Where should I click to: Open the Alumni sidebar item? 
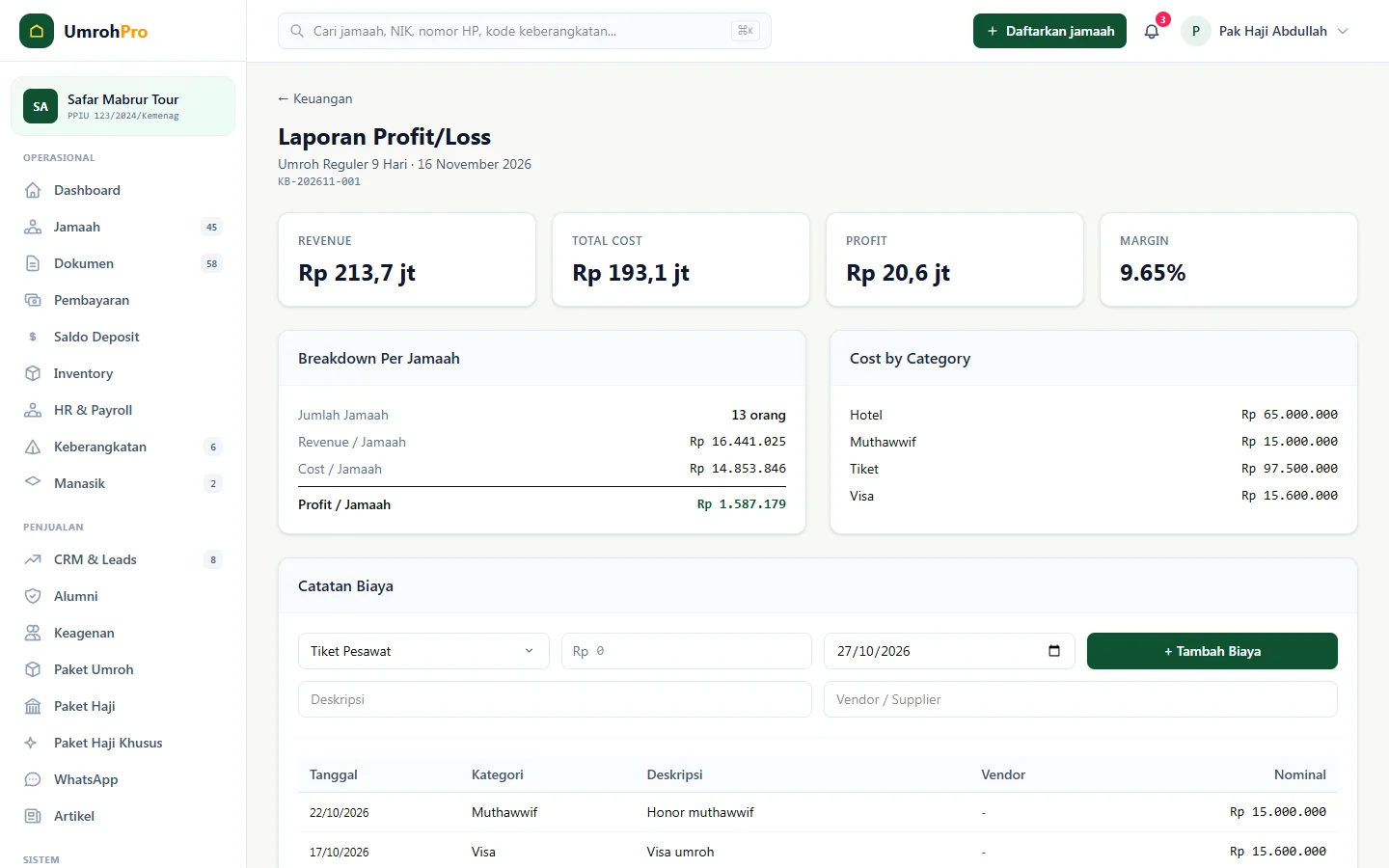tap(123, 596)
